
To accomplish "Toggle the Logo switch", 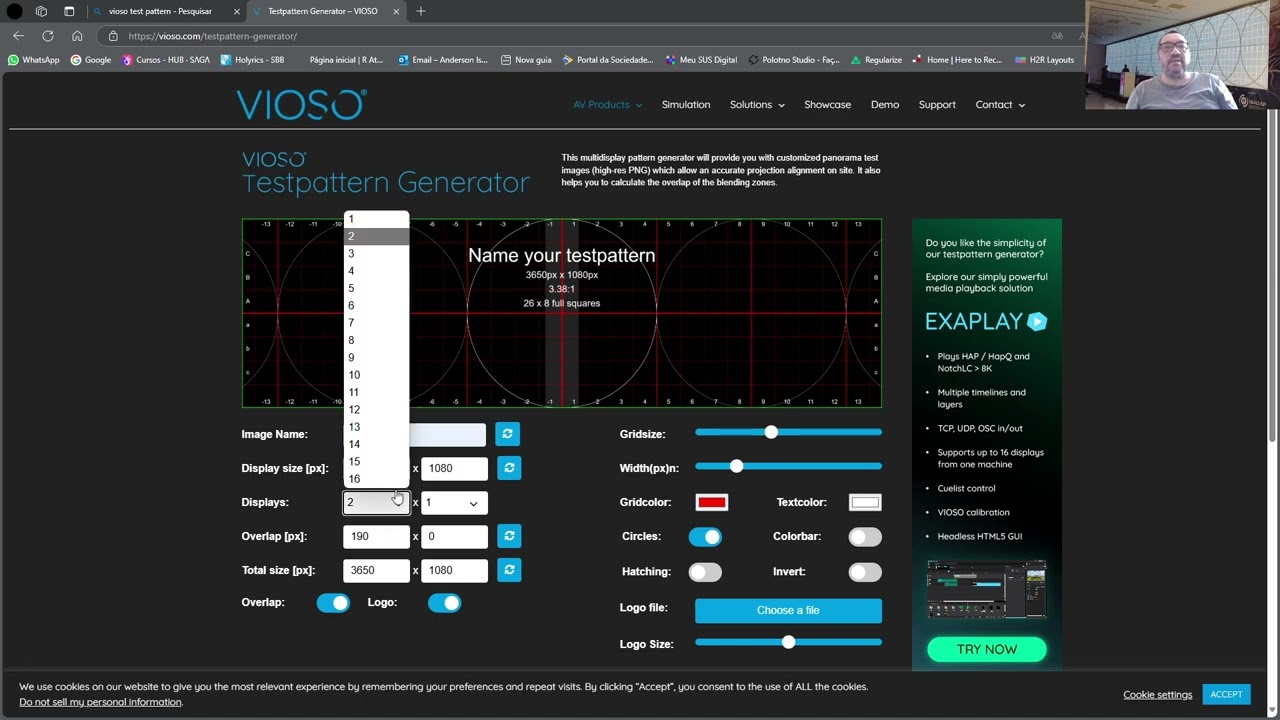I will (x=444, y=603).
